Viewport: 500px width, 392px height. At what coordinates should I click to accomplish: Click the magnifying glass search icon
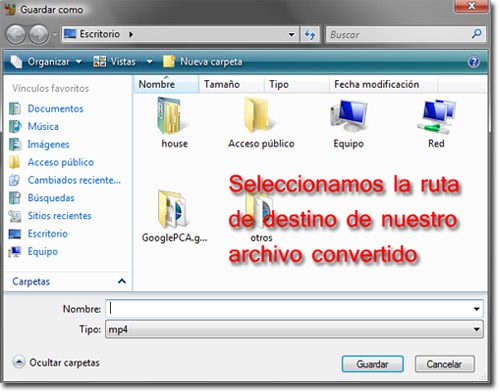coord(477,34)
